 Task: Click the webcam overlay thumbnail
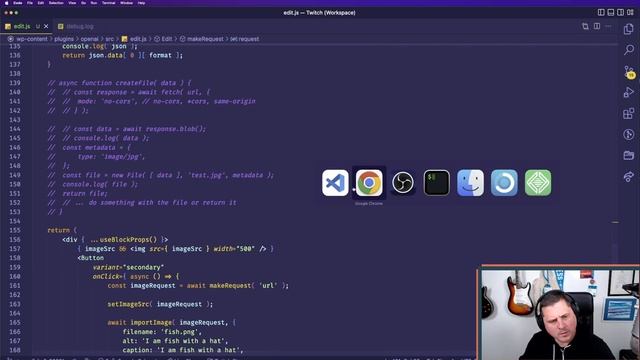pos(558,313)
